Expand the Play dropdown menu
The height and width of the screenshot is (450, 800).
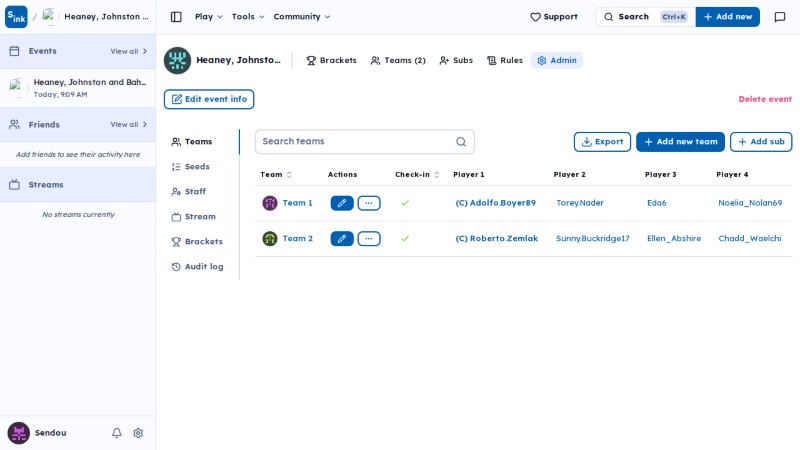point(209,17)
